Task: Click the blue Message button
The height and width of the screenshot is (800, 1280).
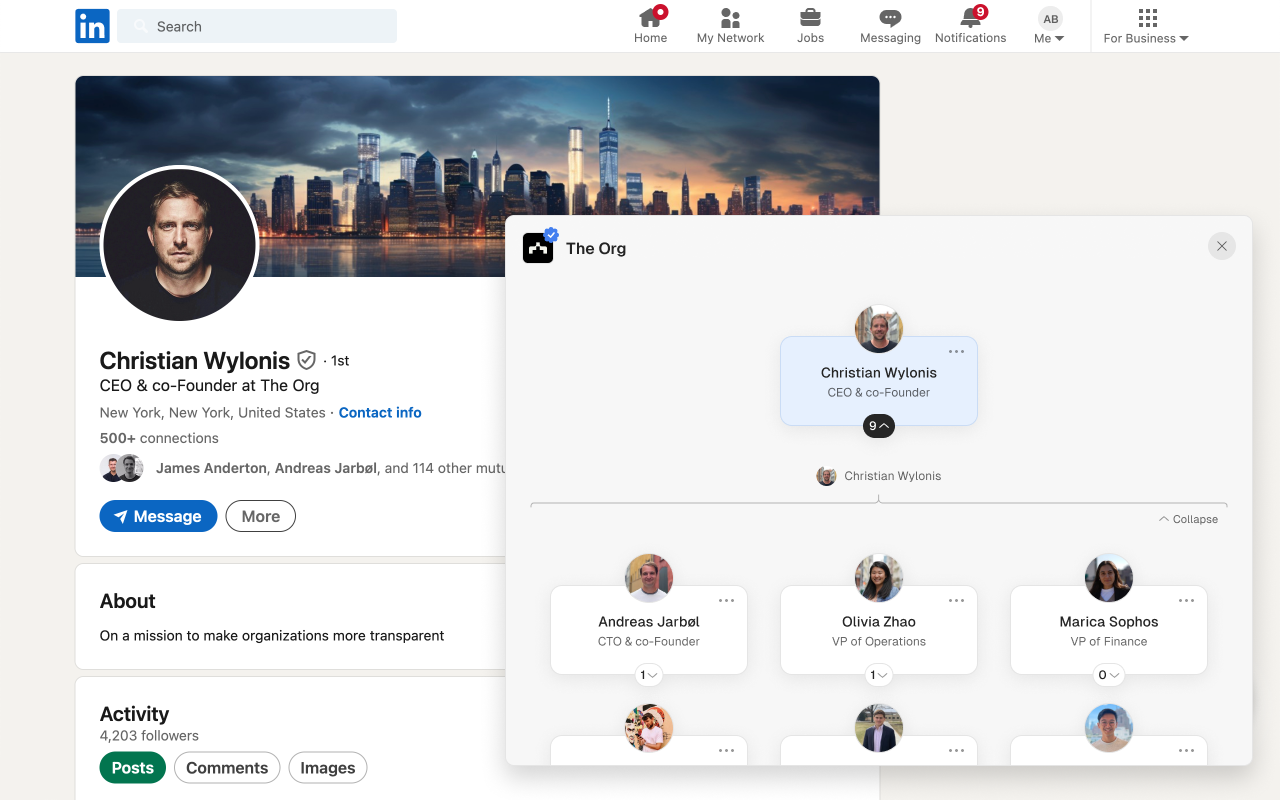Action: 158,516
